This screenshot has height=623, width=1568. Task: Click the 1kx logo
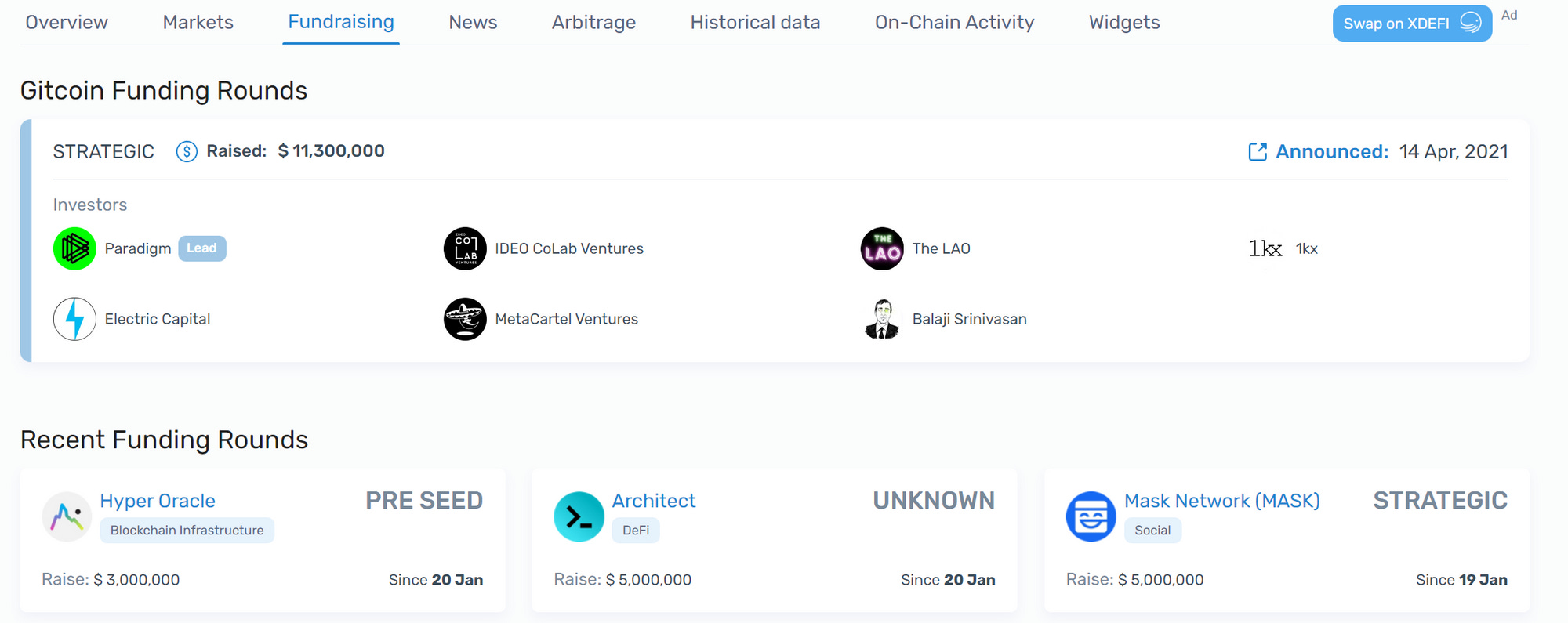[x=1265, y=248]
